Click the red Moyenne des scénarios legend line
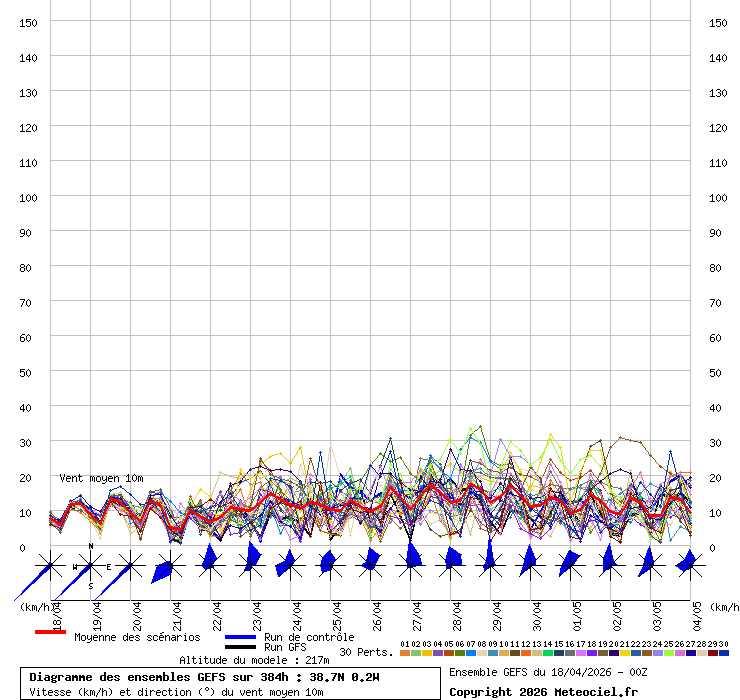740x700 pixels. [50, 633]
